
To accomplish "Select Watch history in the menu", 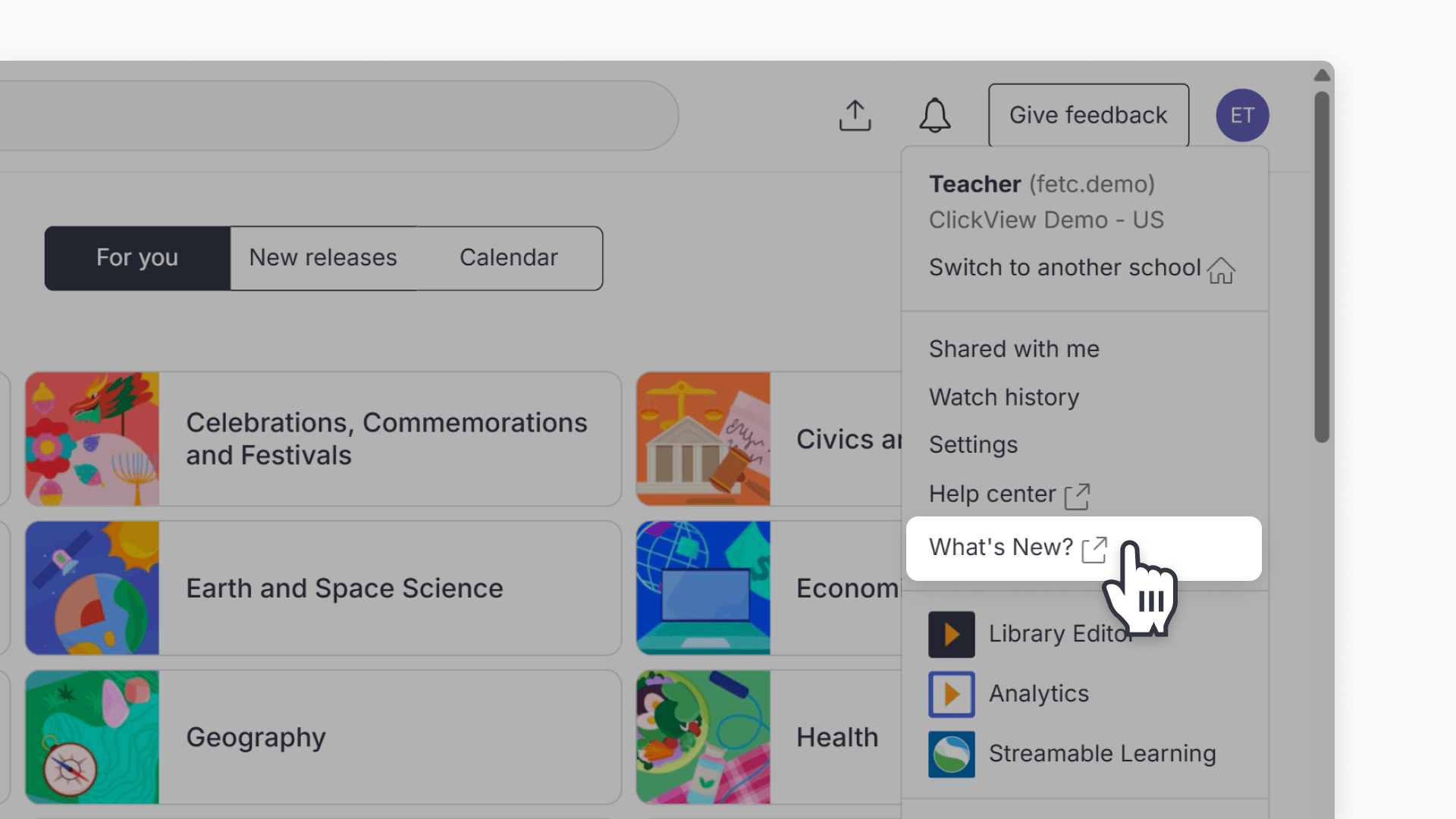I will pos(1003,397).
